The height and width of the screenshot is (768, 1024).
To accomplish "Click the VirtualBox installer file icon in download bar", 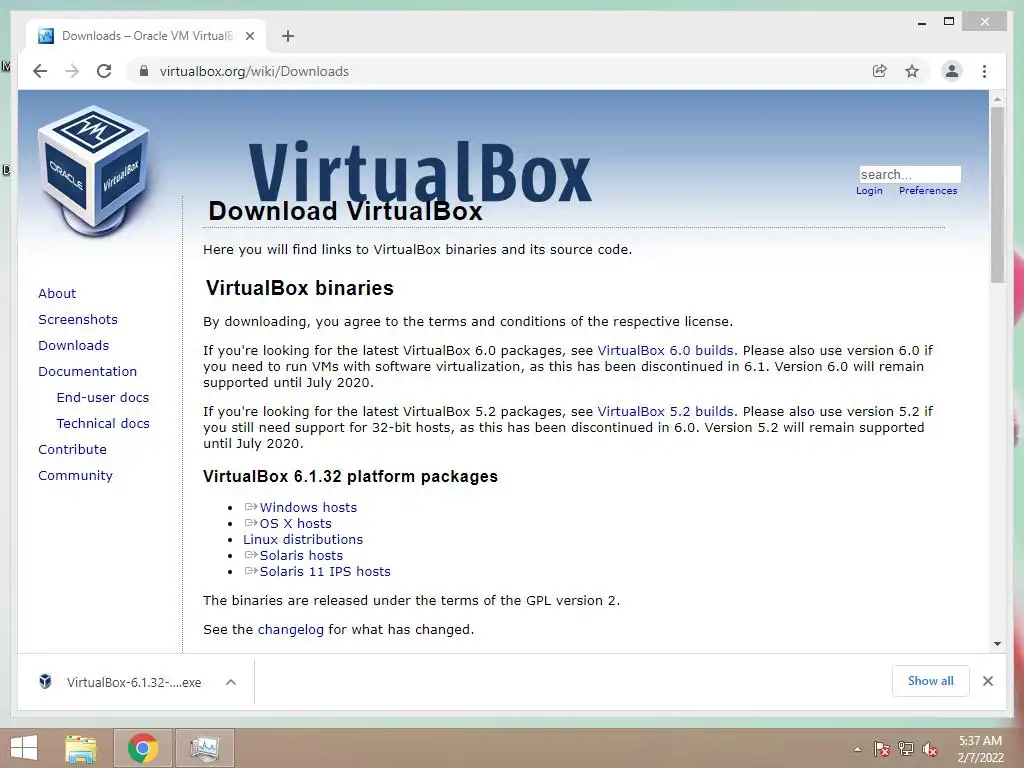I will [45, 682].
